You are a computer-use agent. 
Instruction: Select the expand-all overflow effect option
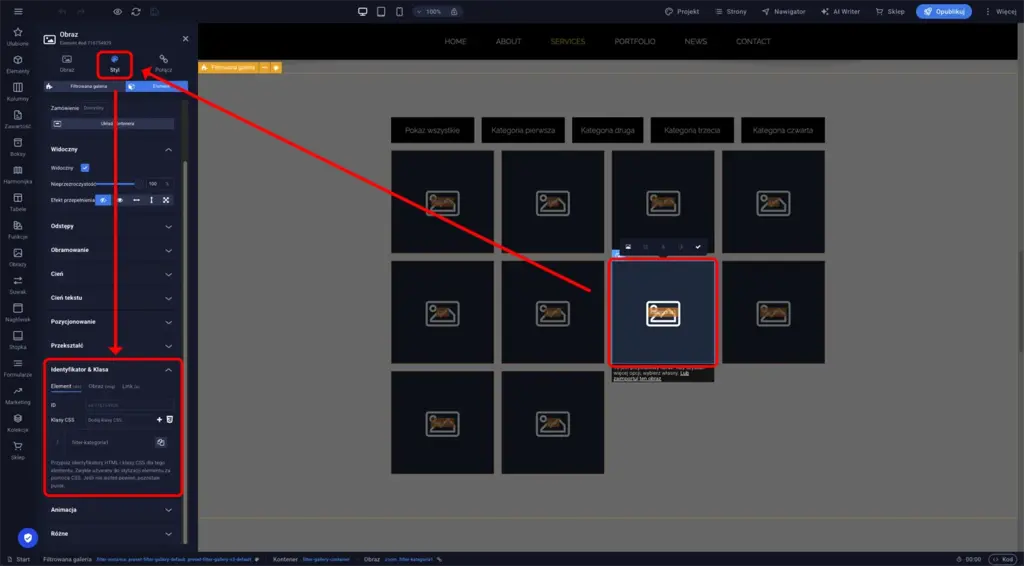(166, 200)
